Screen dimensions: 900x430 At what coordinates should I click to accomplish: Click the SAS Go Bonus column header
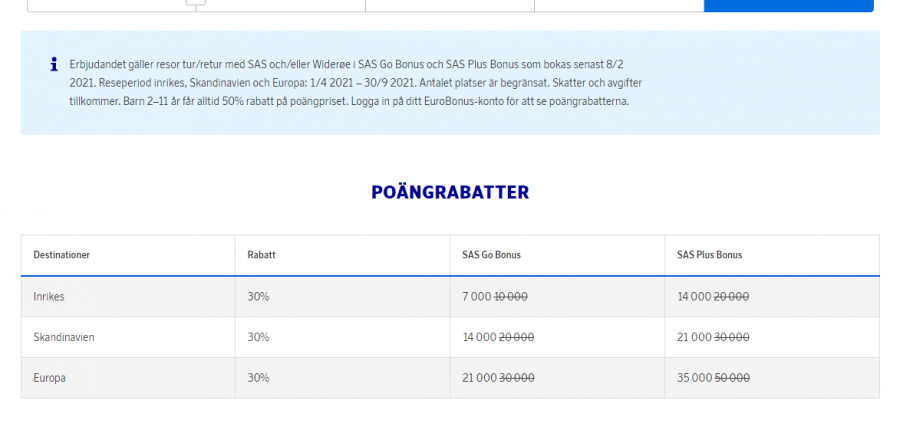tap(490, 255)
